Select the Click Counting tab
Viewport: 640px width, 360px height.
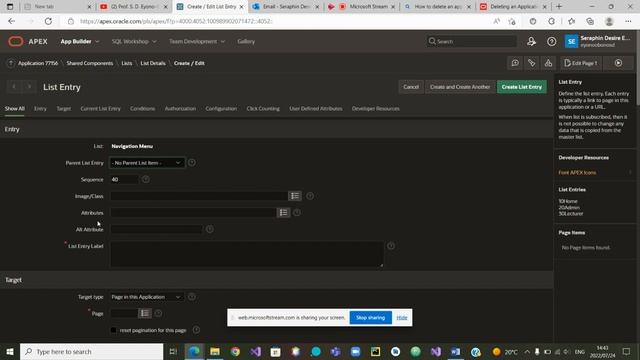pos(263,109)
